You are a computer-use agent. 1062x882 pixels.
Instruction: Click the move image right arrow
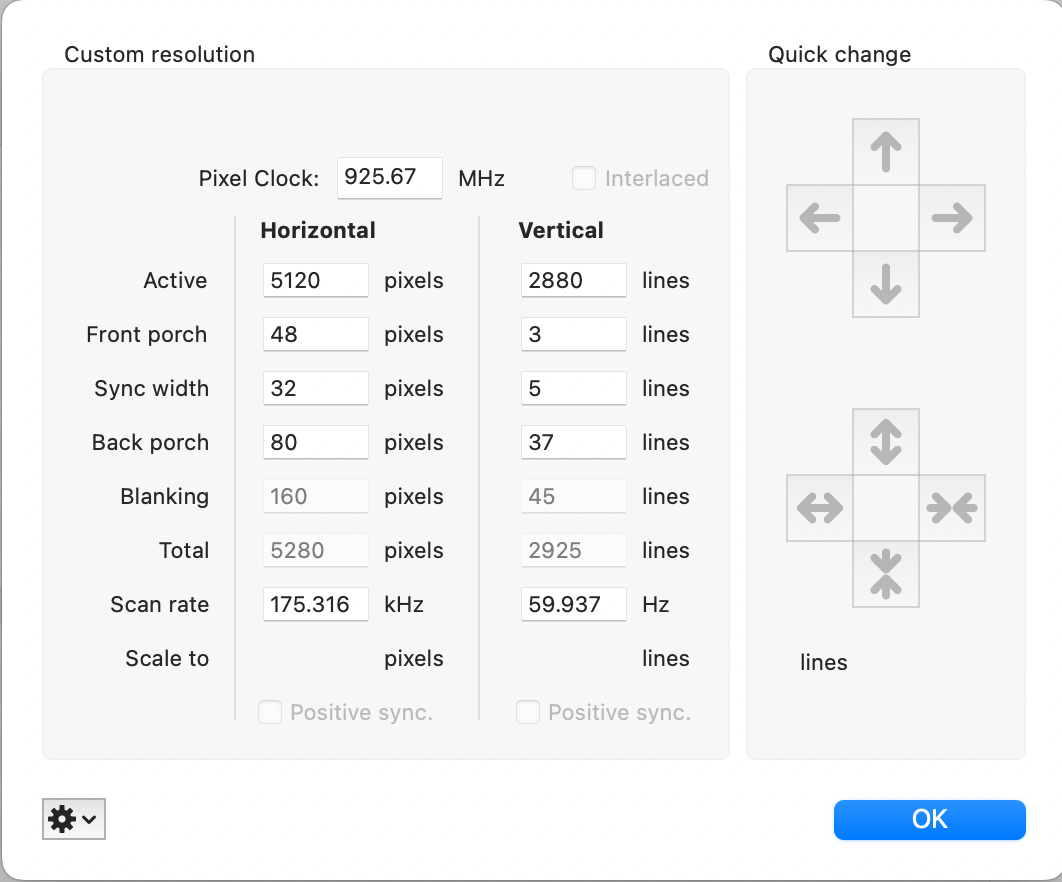point(951,218)
